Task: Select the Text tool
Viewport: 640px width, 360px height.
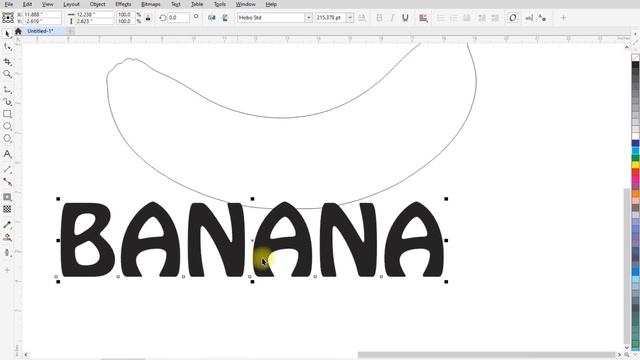Action: click(7, 154)
